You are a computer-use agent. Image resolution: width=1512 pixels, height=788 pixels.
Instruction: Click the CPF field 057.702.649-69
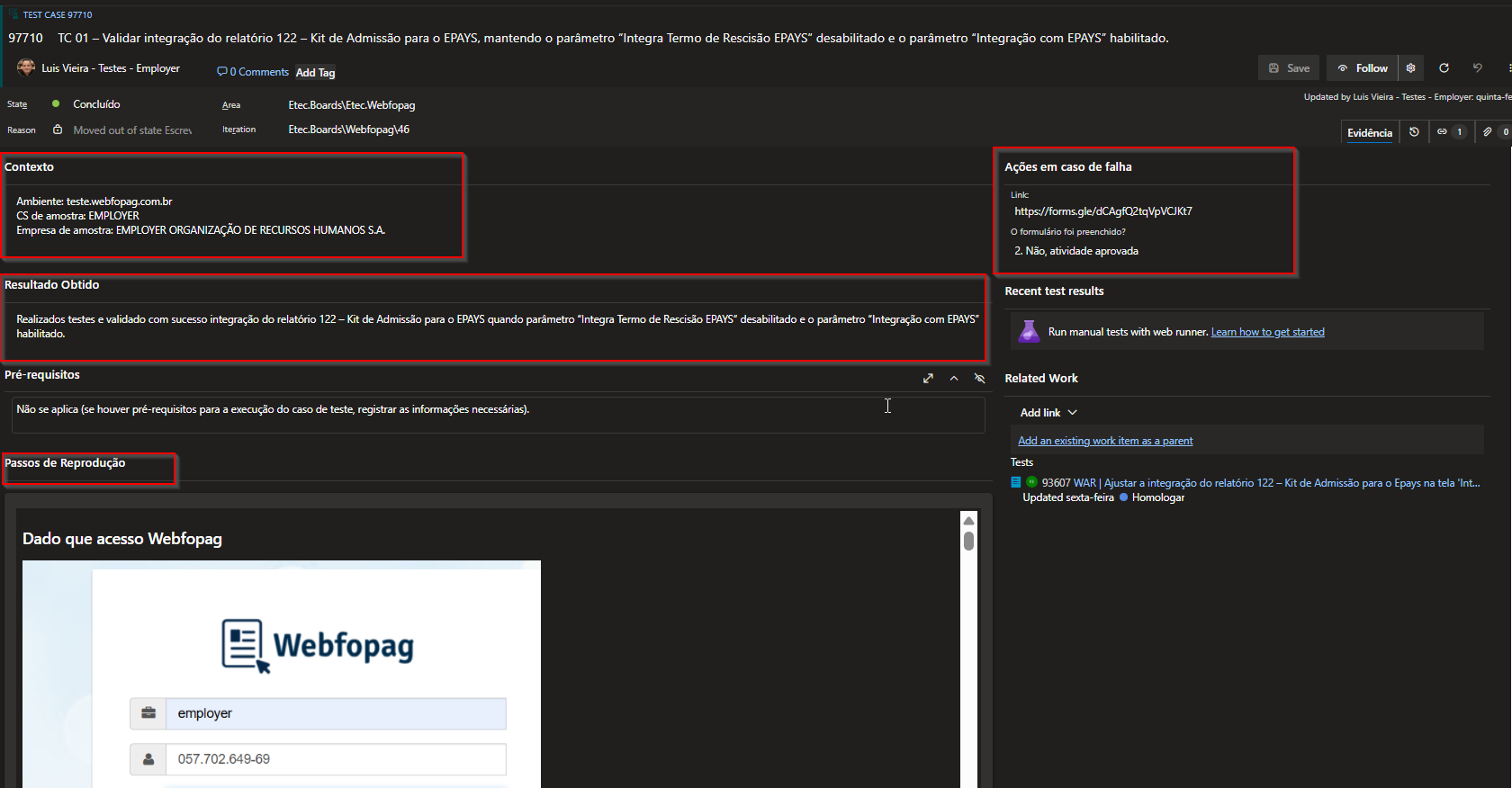(336, 759)
